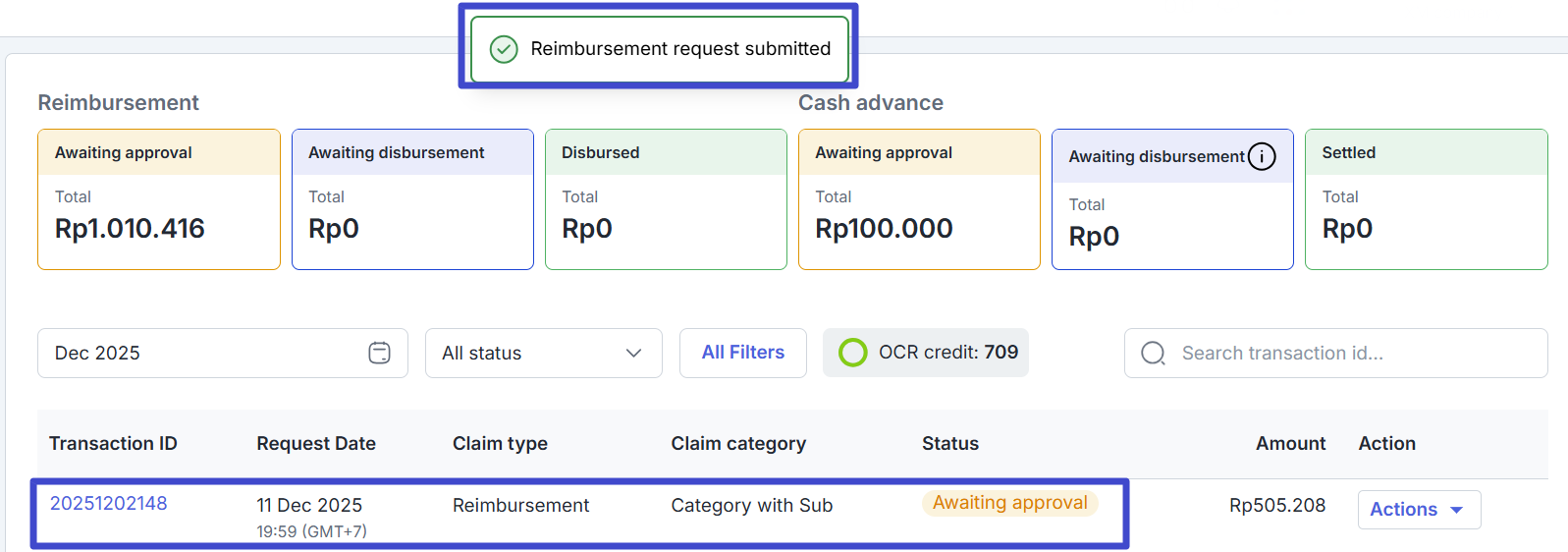Image resolution: width=1568 pixels, height=552 pixels.
Task: Click the All Filters button
Action: point(742,353)
